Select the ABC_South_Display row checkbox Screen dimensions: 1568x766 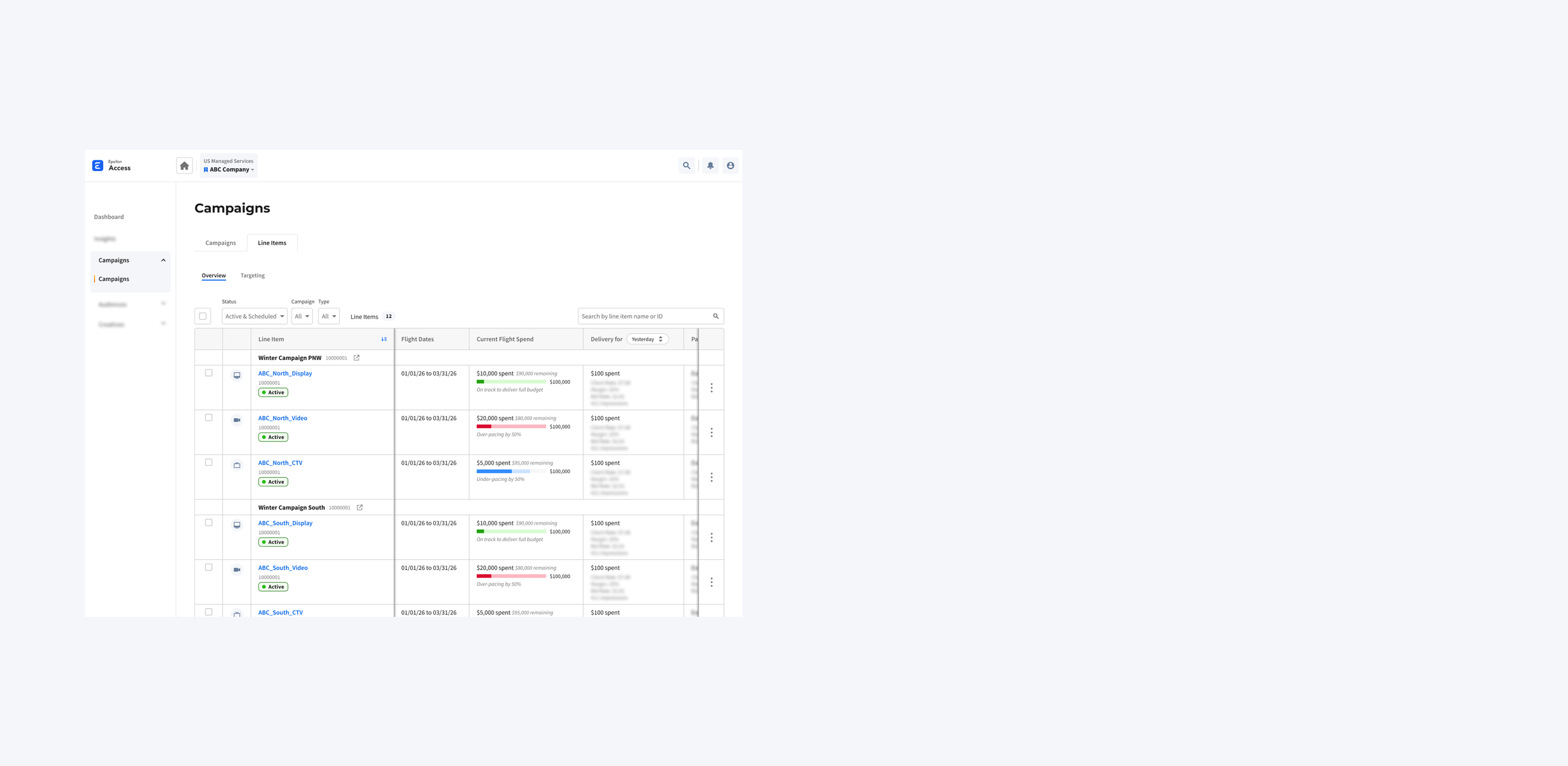pyautogui.click(x=209, y=523)
